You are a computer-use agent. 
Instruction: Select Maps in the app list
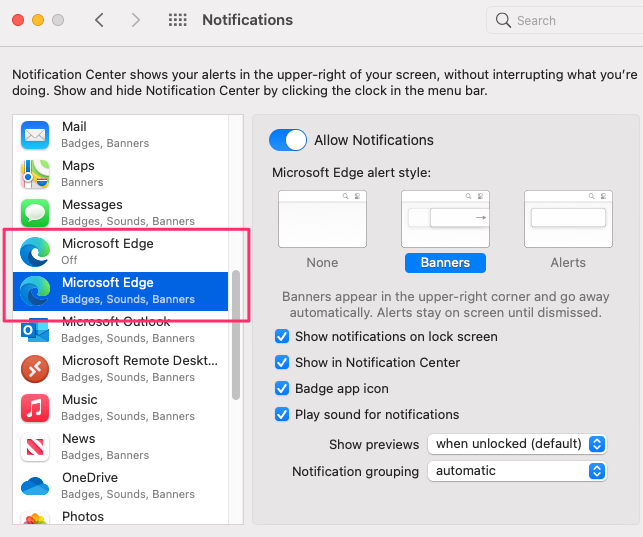pos(120,174)
